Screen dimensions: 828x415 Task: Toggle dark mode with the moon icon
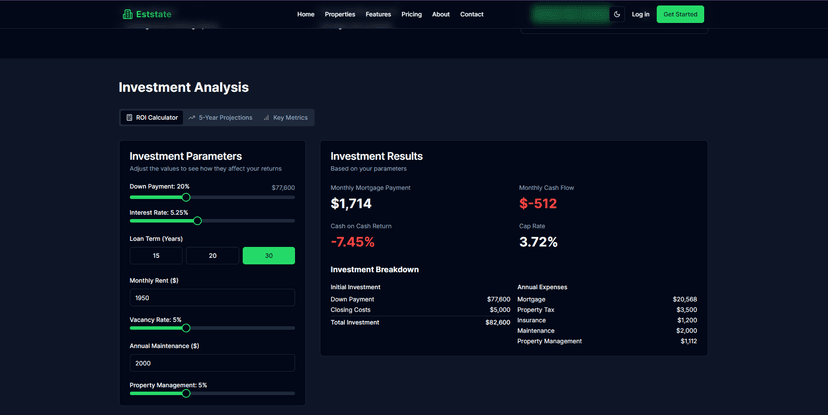pos(617,14)
